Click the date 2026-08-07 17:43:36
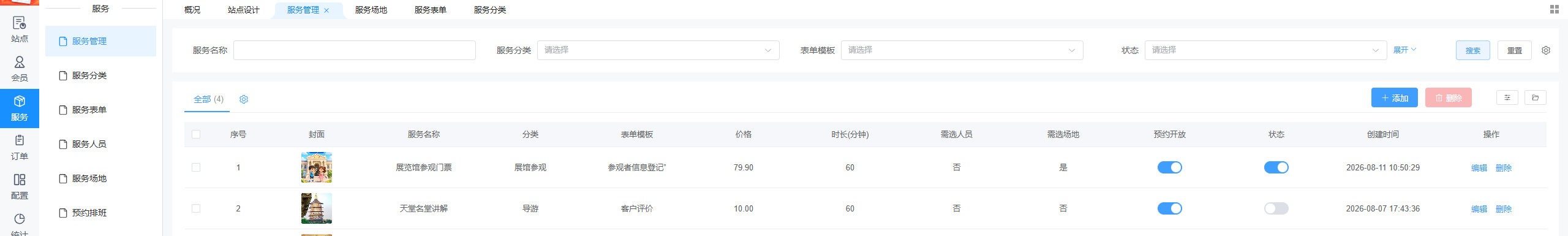Viewport: 1568px width, 236px height. coord(1383,208)
